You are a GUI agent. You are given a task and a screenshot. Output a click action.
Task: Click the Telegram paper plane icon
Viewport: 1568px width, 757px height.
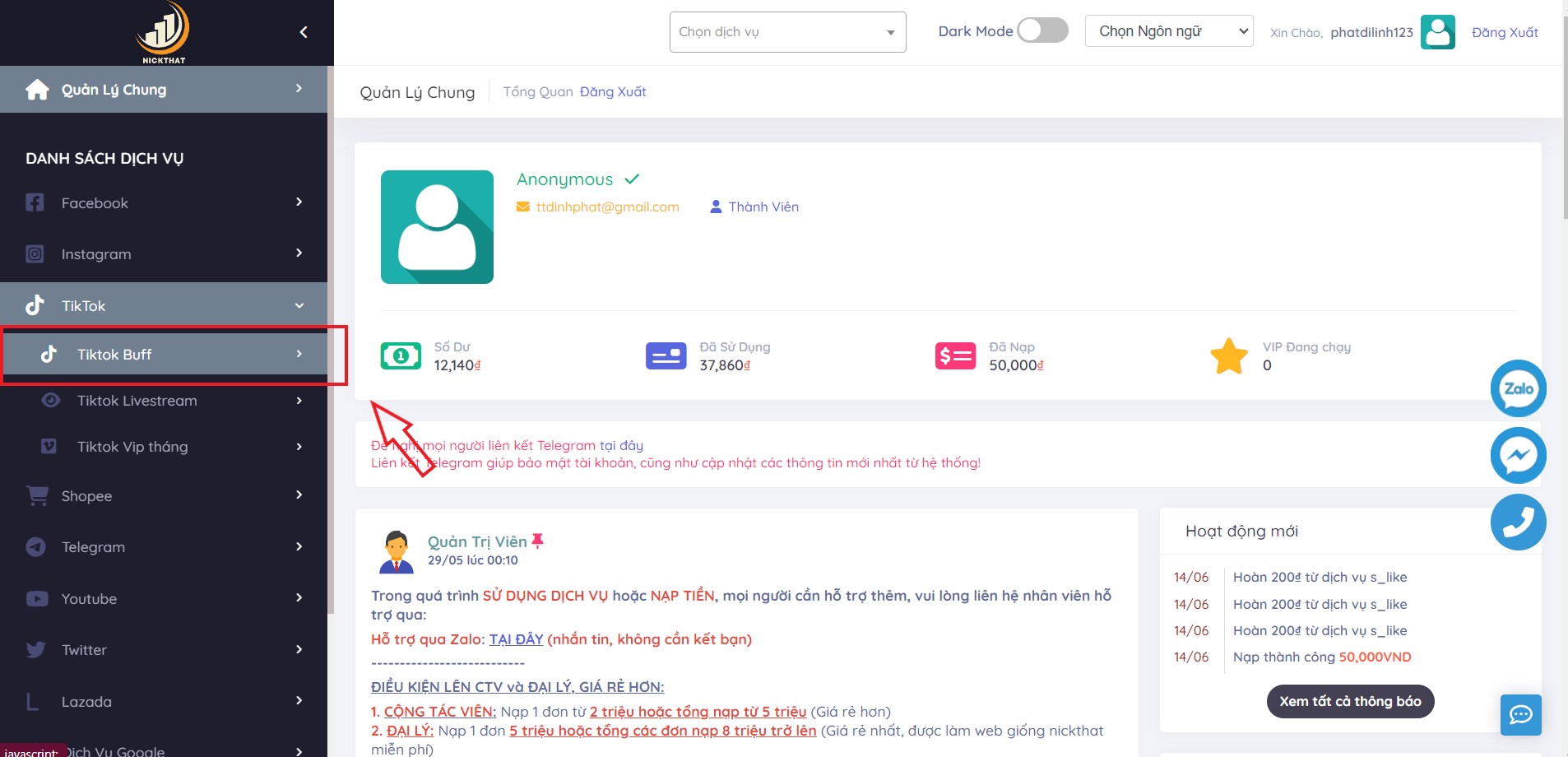pyautogui.click(x=35, y=547)
